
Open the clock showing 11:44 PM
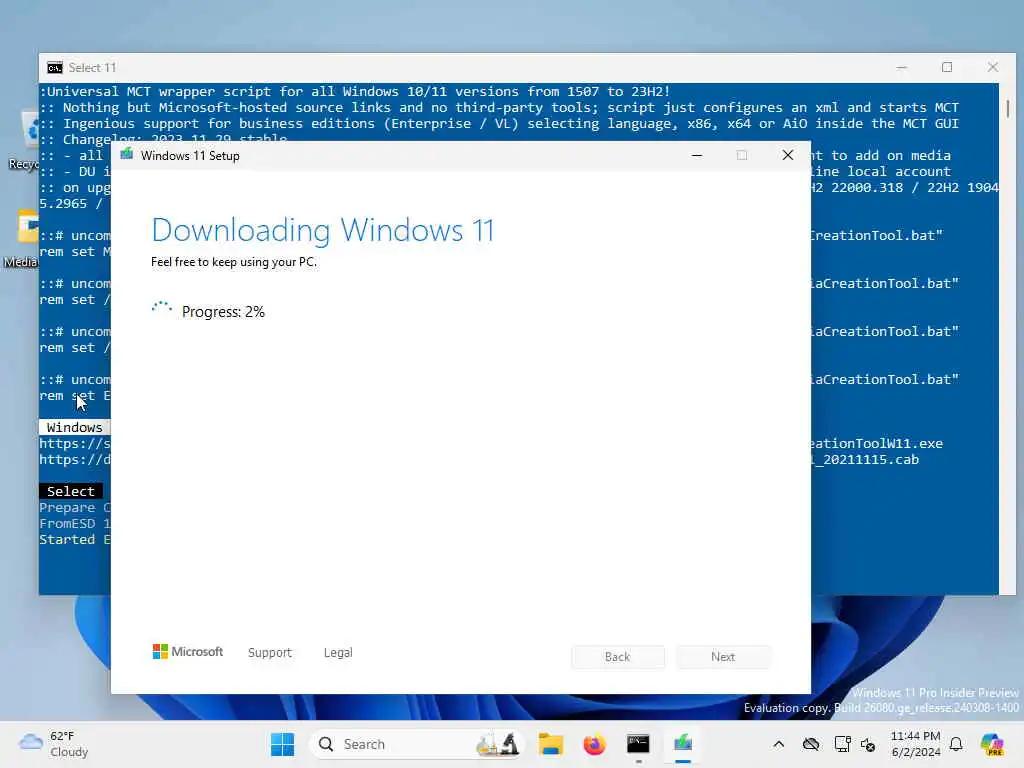(916, 744)
